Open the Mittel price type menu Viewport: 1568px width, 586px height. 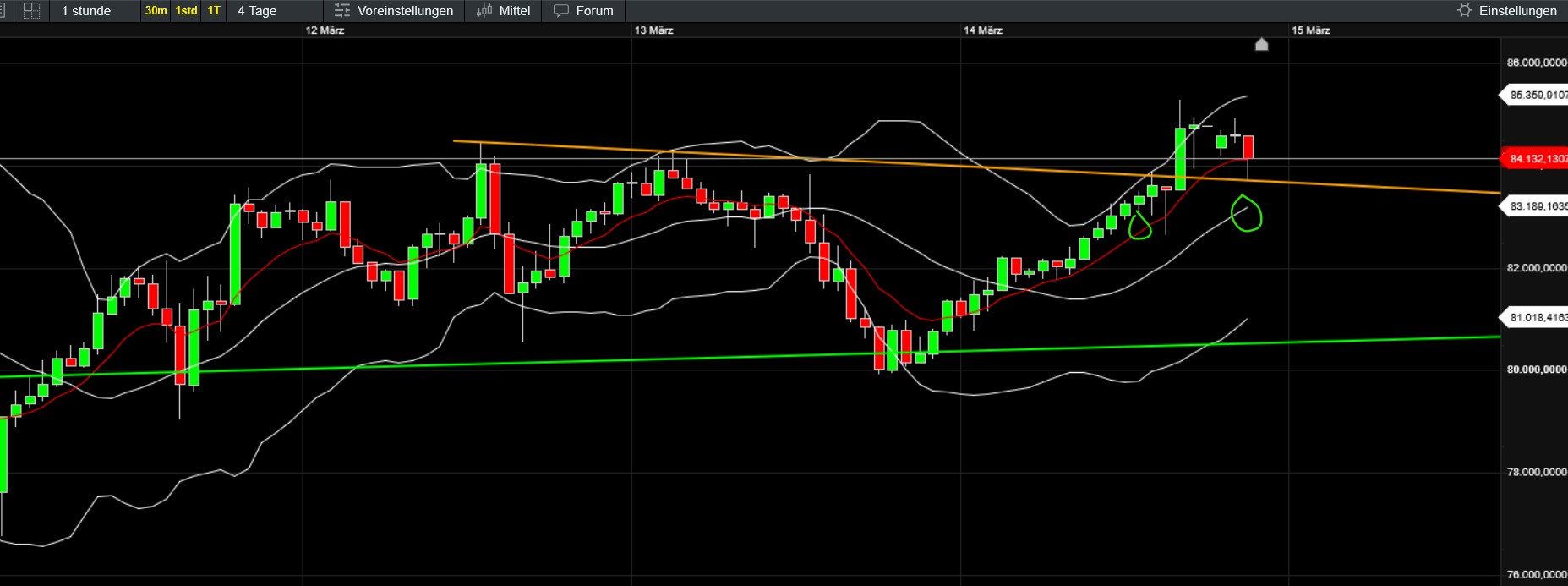[504, 11]
